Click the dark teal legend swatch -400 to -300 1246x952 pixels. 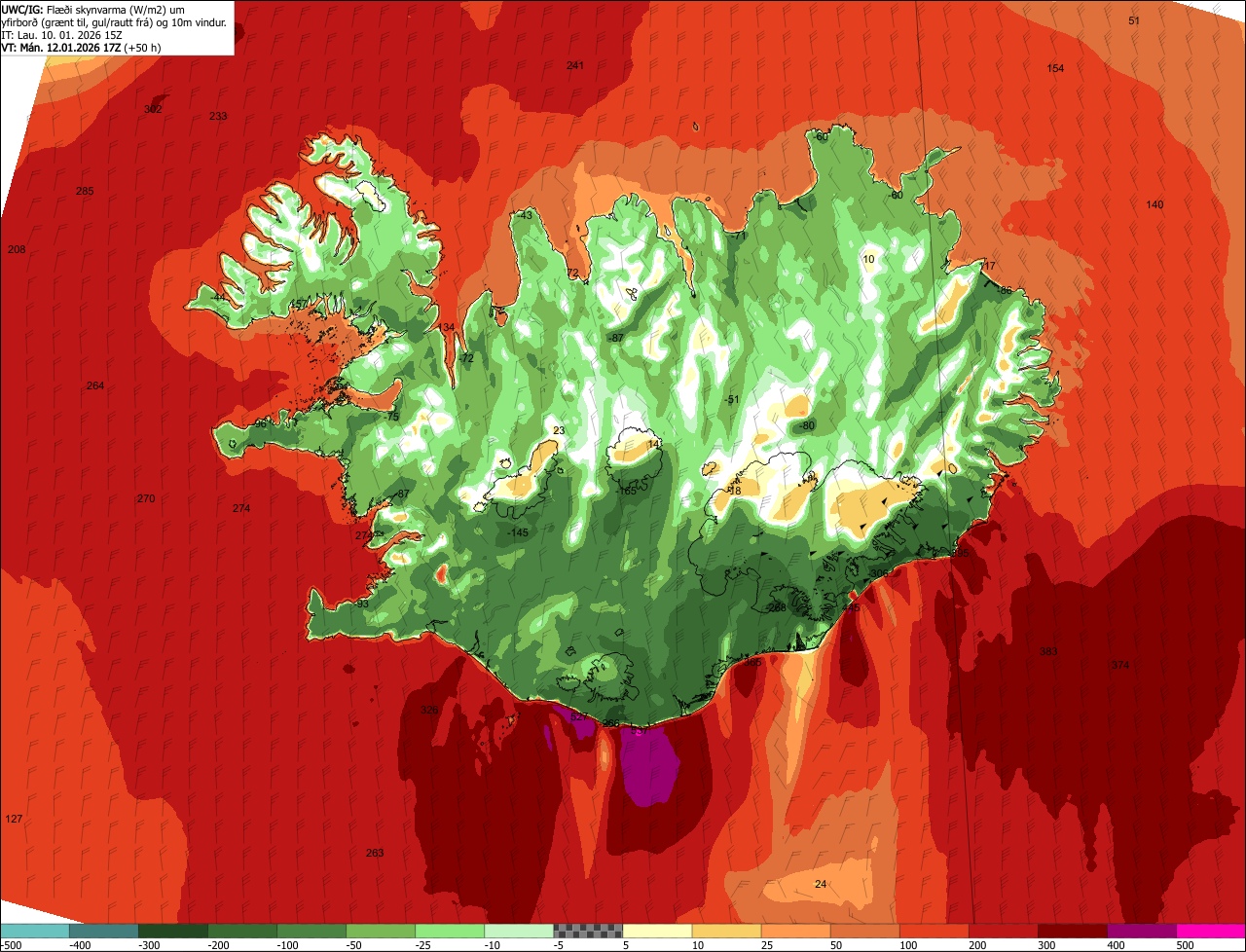pos(104,931)
